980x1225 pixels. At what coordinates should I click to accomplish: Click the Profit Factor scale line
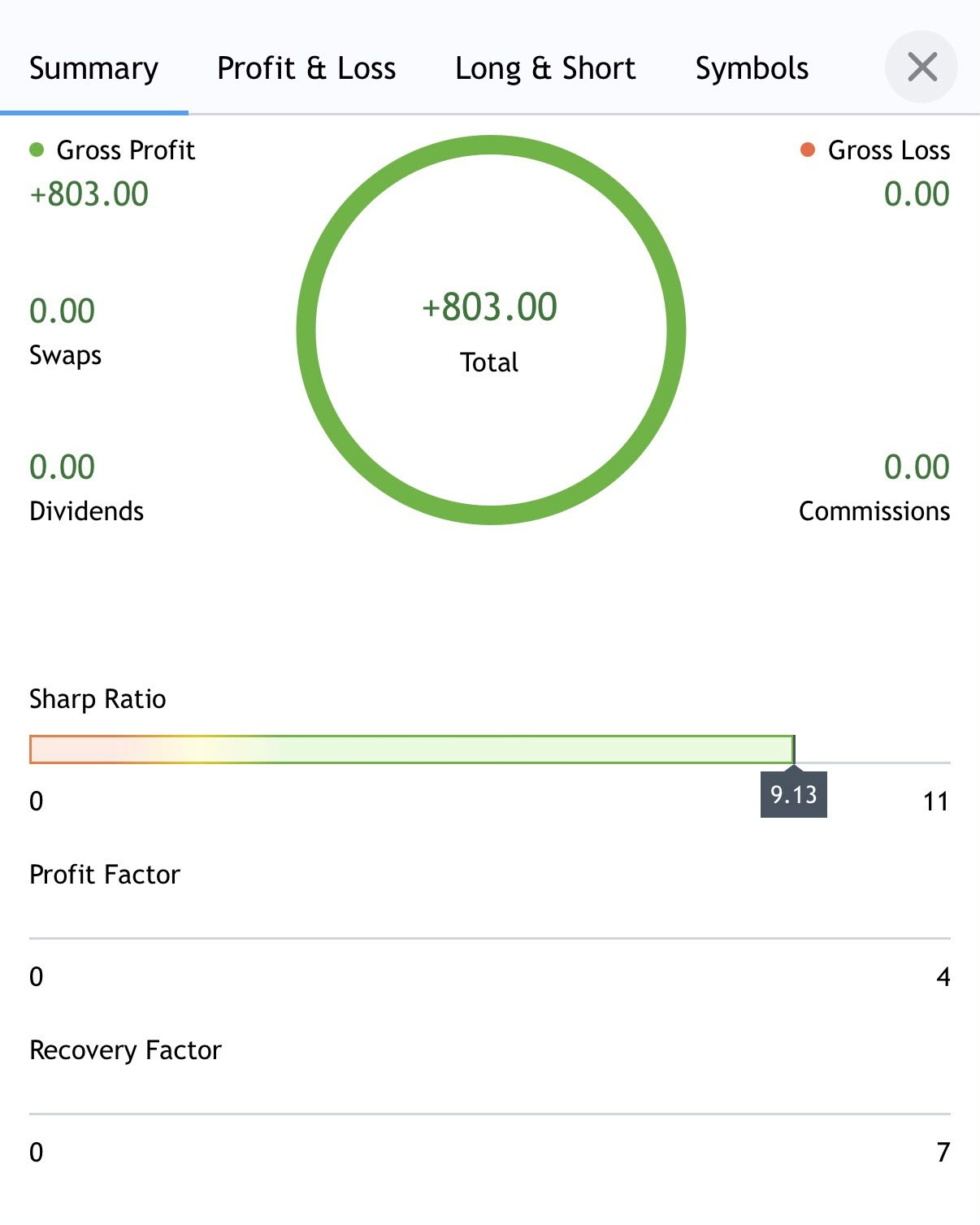(x=490, y=938)
